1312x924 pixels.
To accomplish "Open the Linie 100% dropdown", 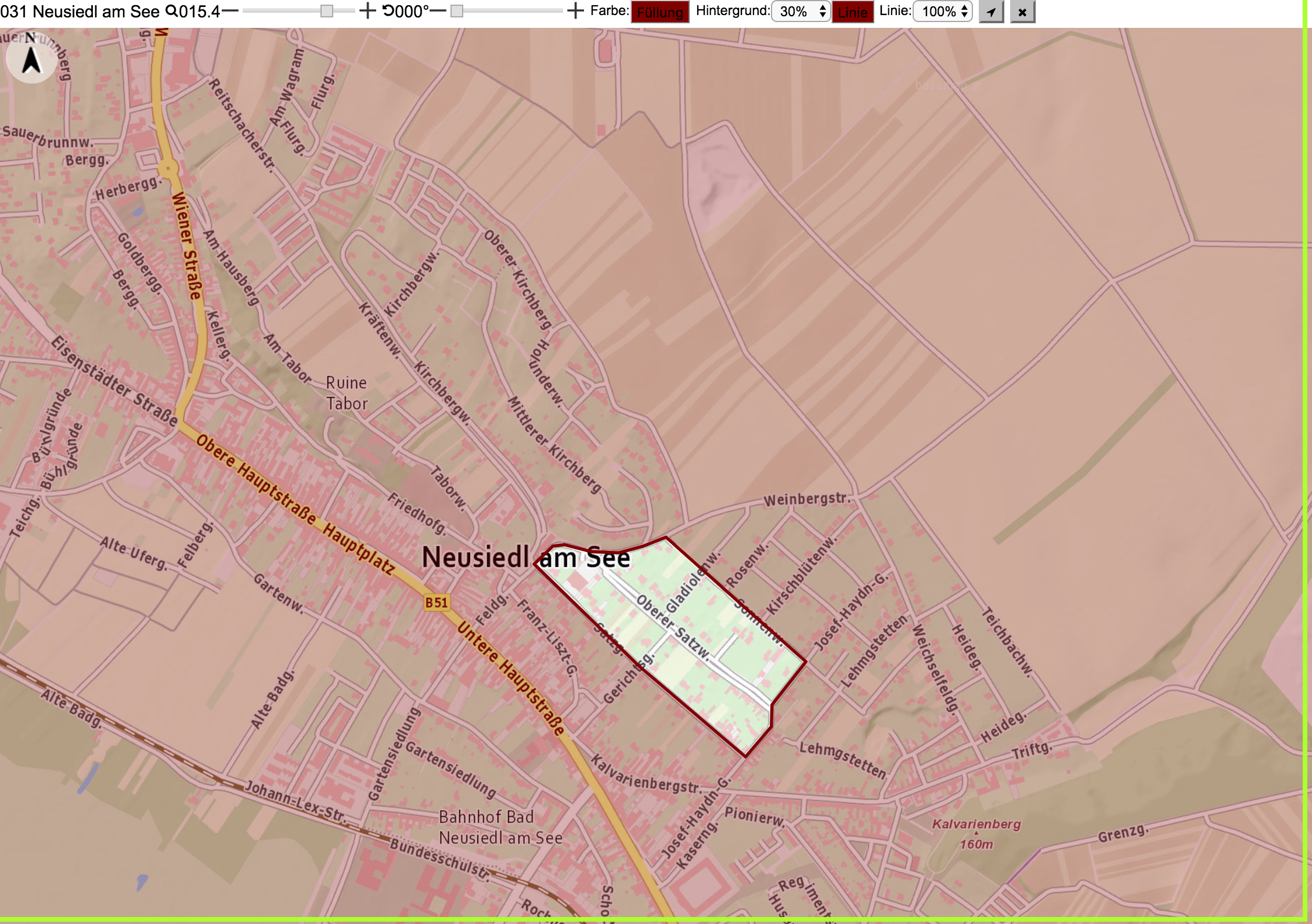I will 942,12.
